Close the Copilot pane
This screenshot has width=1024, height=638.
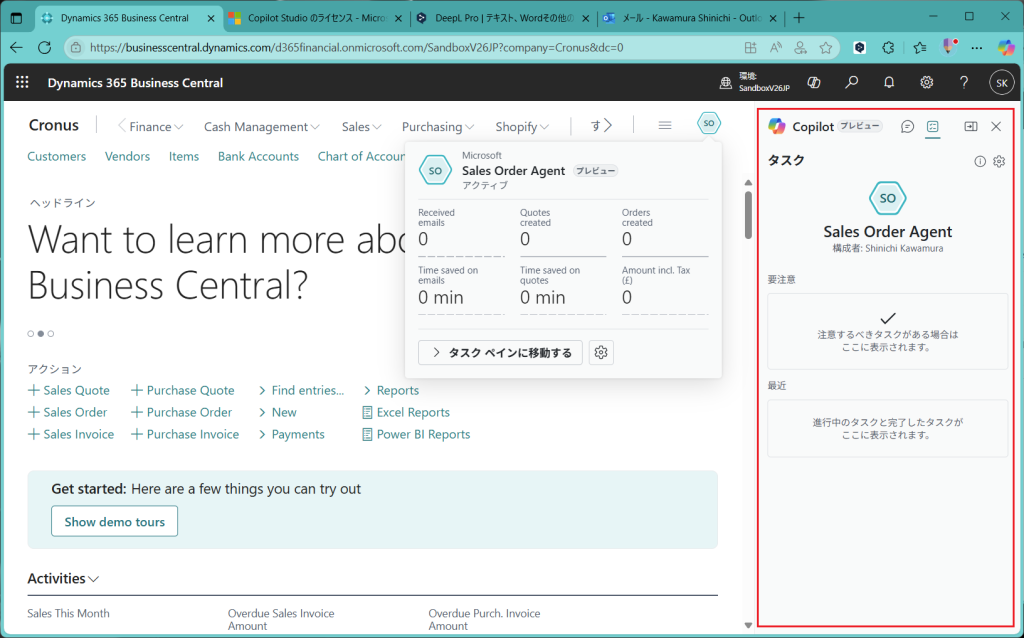point(996,127)
